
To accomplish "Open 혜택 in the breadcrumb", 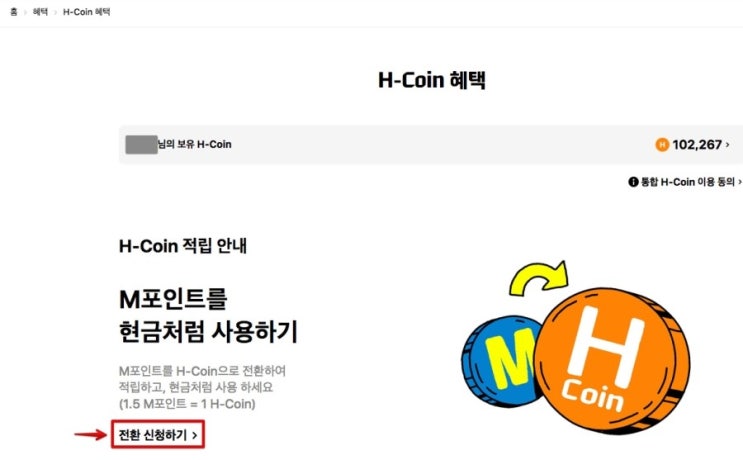I will pyautogui.click(x=40, y=12).
